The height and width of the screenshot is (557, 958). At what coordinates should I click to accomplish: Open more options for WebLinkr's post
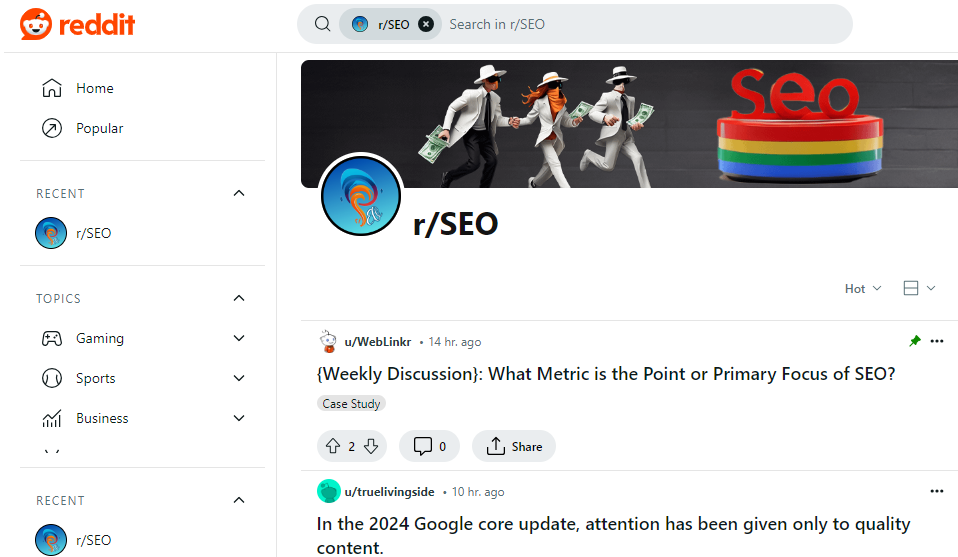[x=936, y=341]
